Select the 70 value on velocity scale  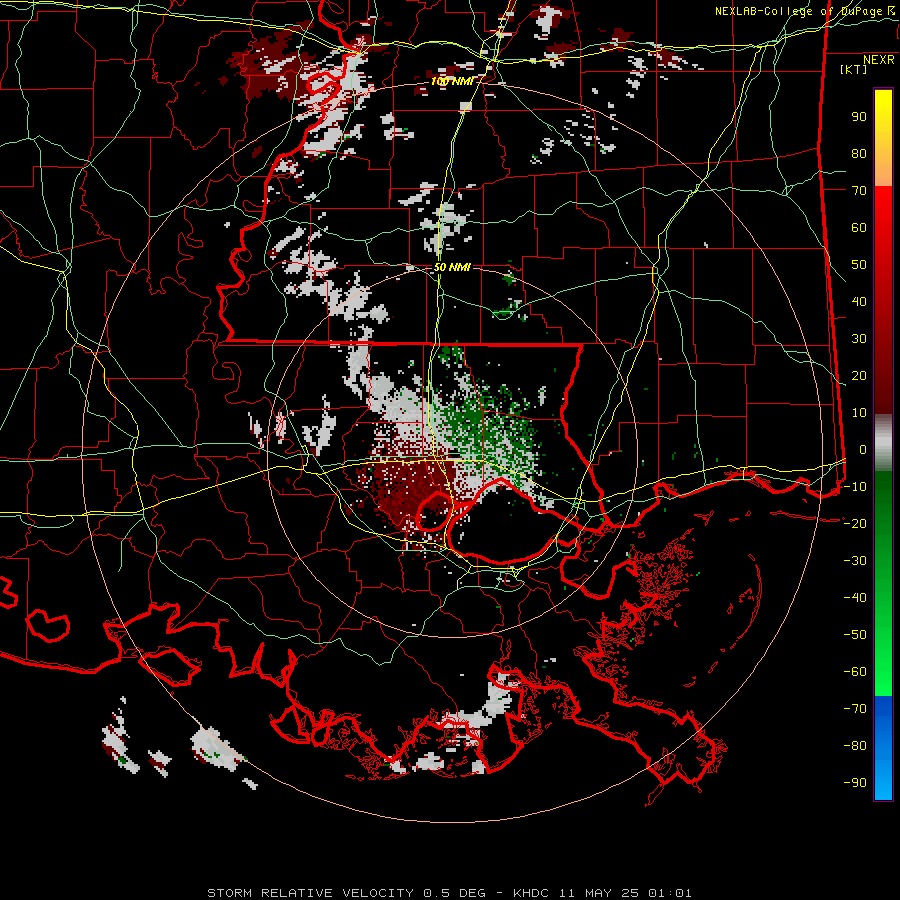pyautogui.click(x=859, y=191)
